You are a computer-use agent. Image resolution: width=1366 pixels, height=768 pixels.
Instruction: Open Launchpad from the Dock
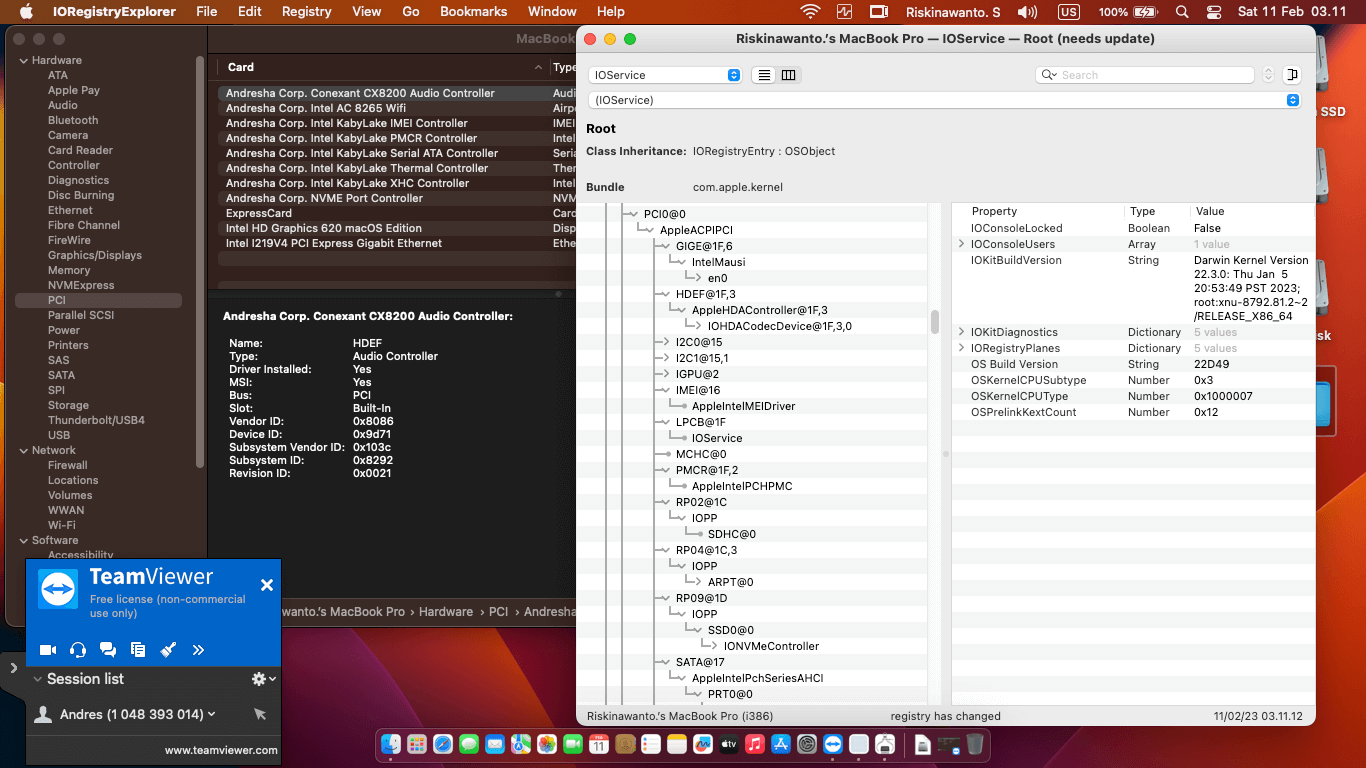tap(417, 744)
